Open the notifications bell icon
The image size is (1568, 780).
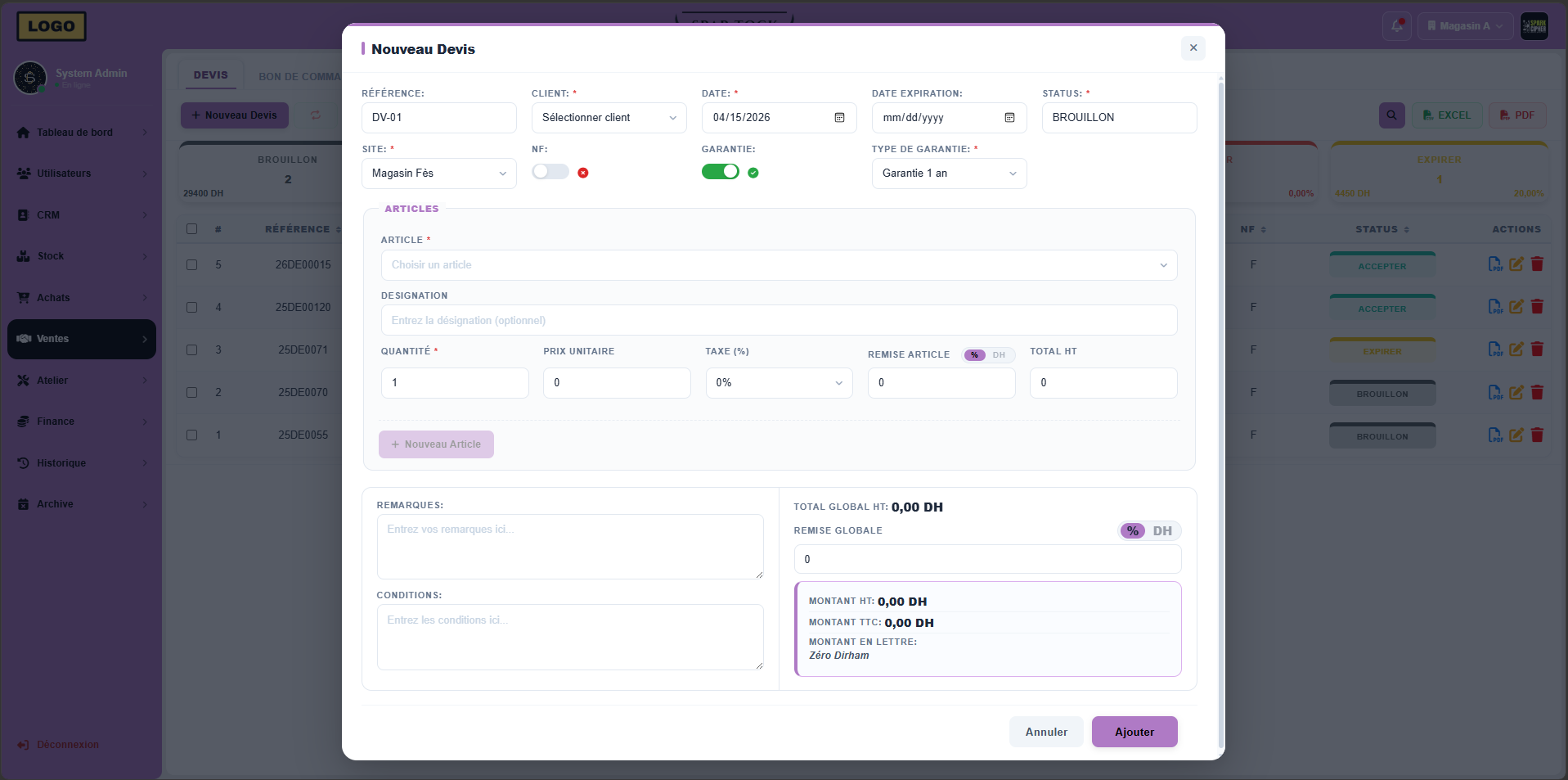tap(1397, 26)
